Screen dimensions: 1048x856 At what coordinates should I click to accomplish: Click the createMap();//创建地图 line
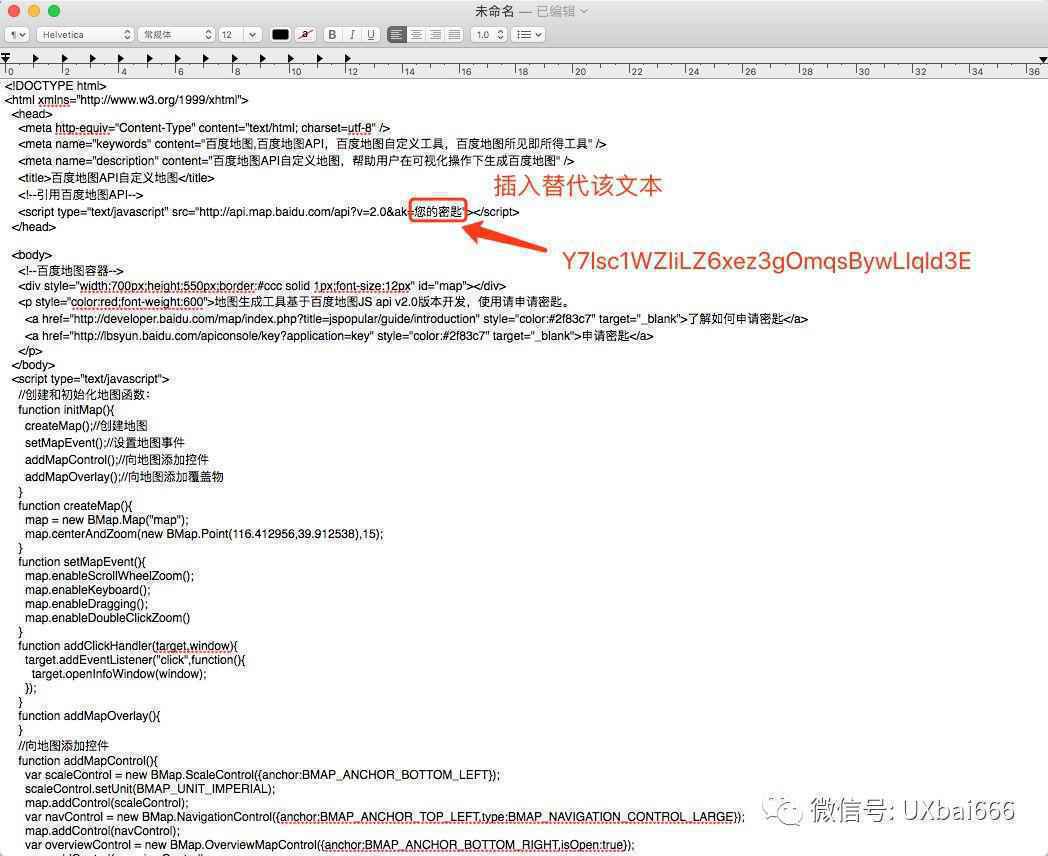click(x=86, y=426)
